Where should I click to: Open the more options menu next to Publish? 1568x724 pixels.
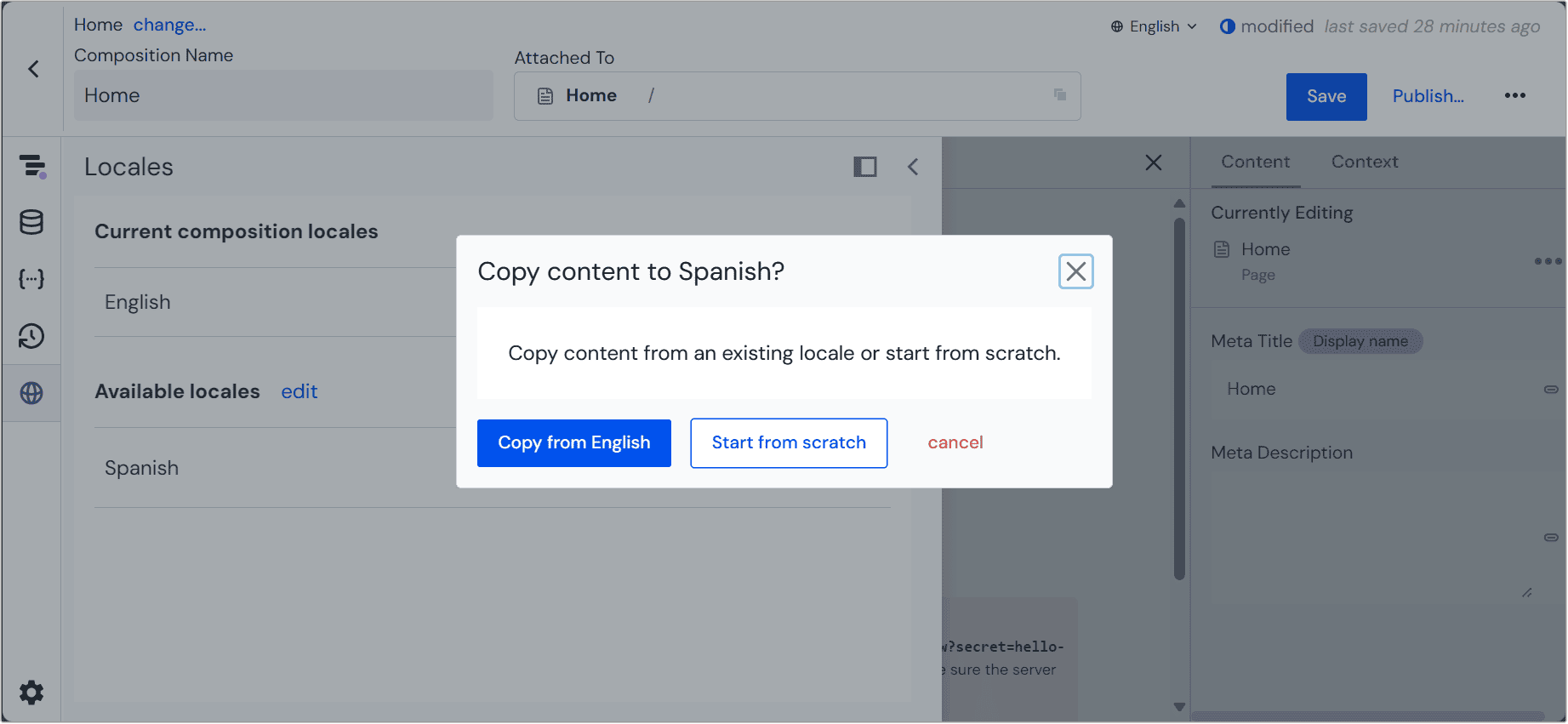[1514, 95]
